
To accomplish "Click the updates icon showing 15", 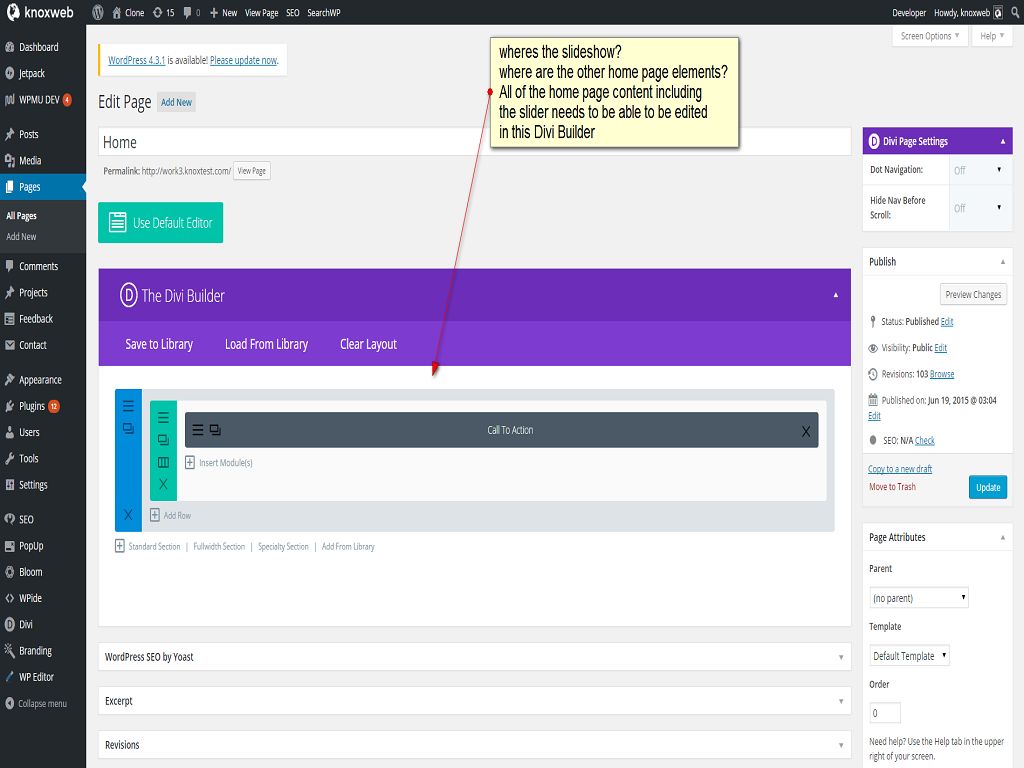I will [157, 12].
